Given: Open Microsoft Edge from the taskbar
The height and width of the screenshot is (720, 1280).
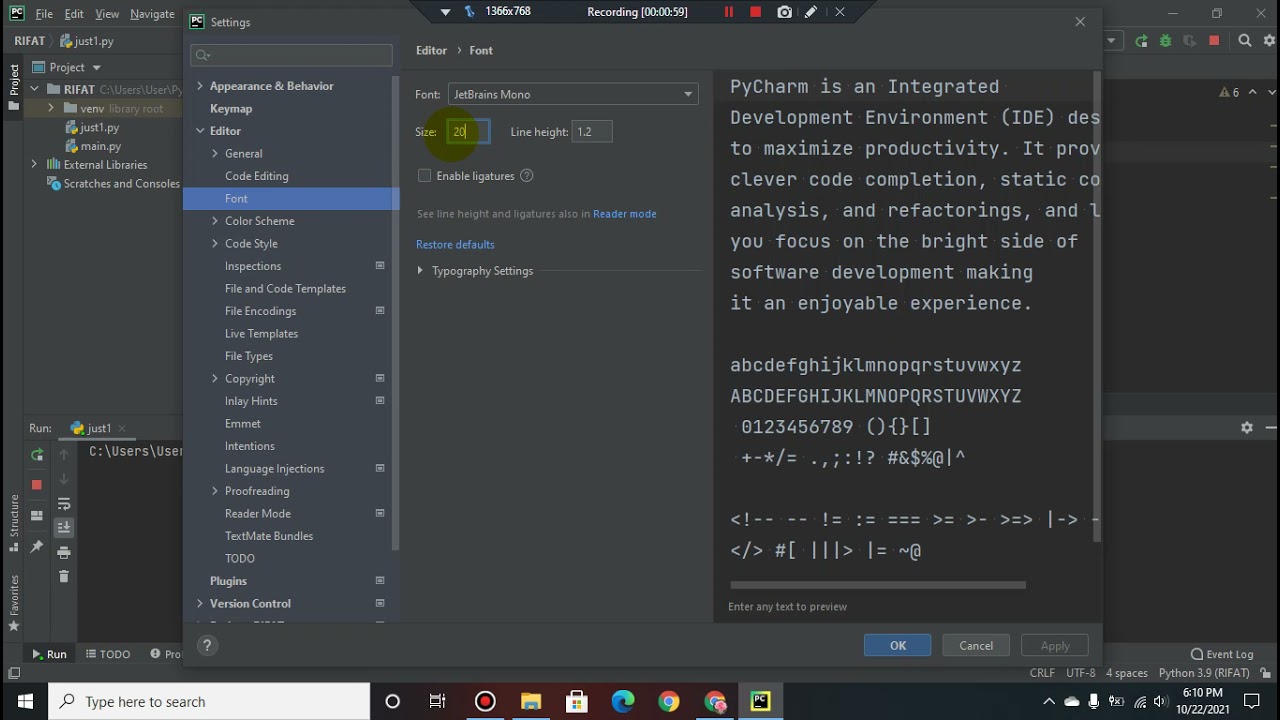Looking at the screenshot, I should click(x=623, y=701).
